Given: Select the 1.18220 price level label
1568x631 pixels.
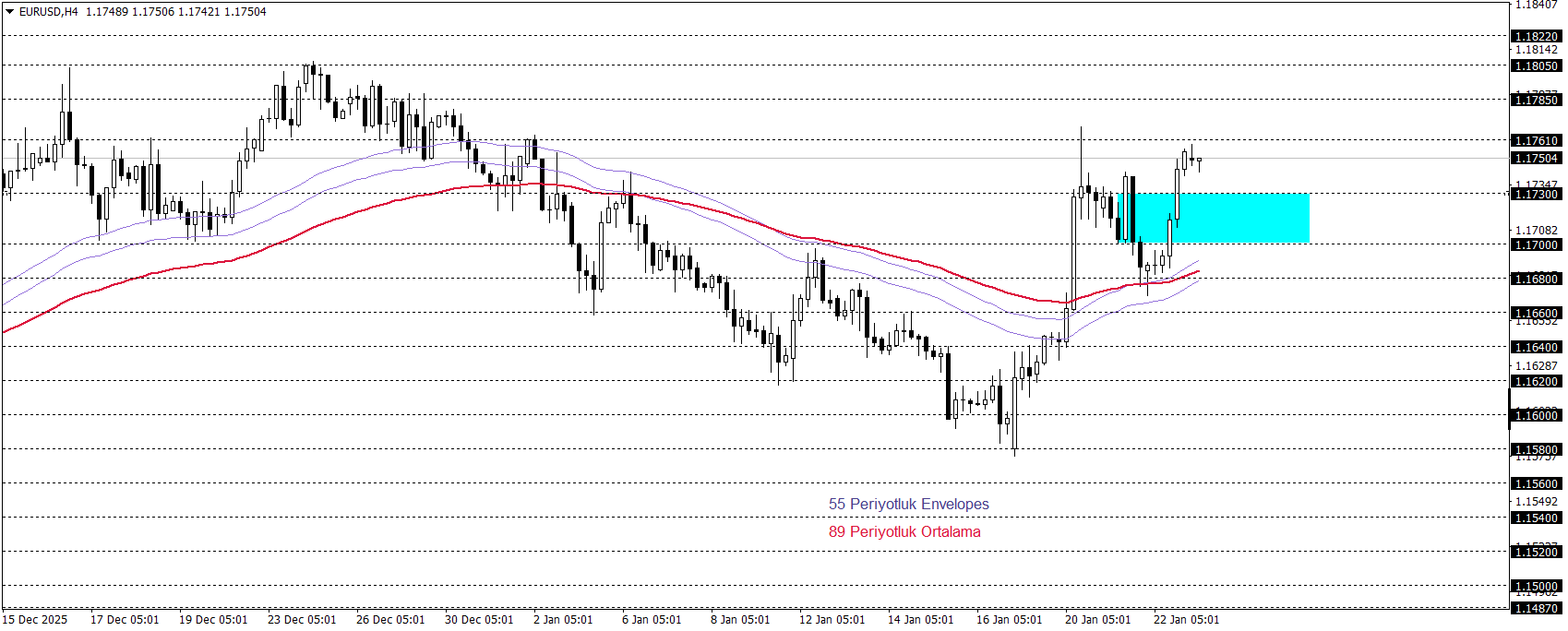Looking at the screenshot, I should coord(1536,37).
